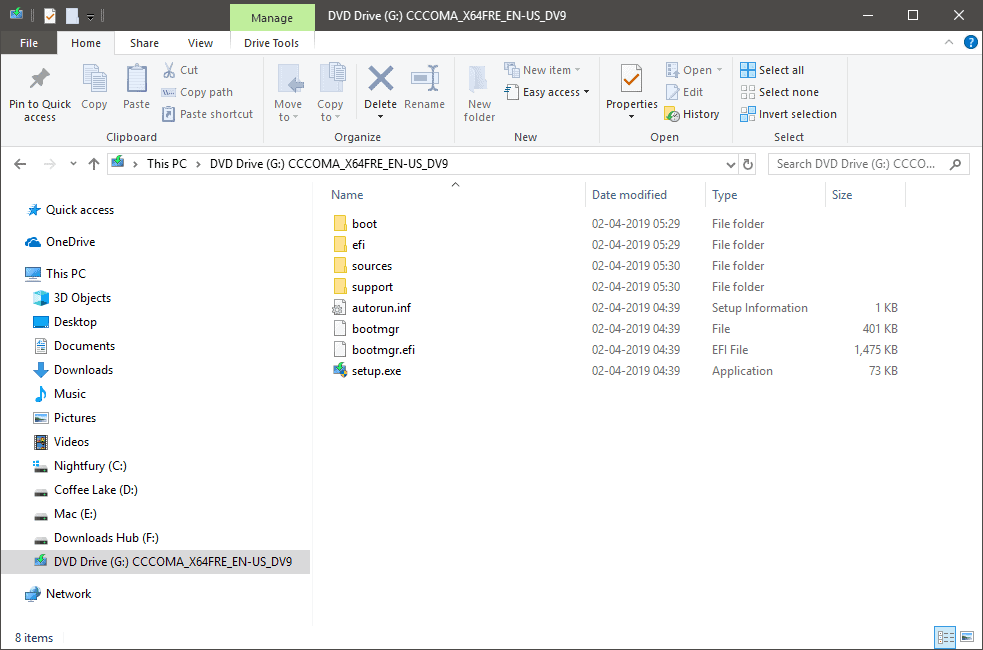
Task: Open Network in sidebar
Action: tap(68, 594)
